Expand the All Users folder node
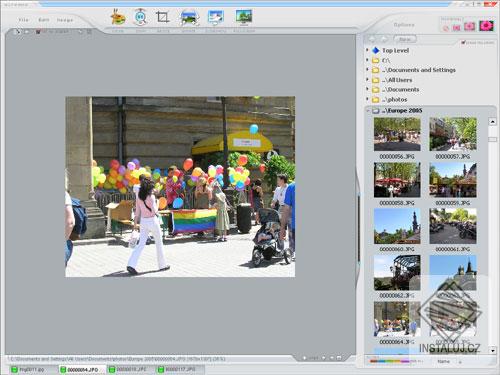This screenshot has height=375, width=500. point(367,80)
